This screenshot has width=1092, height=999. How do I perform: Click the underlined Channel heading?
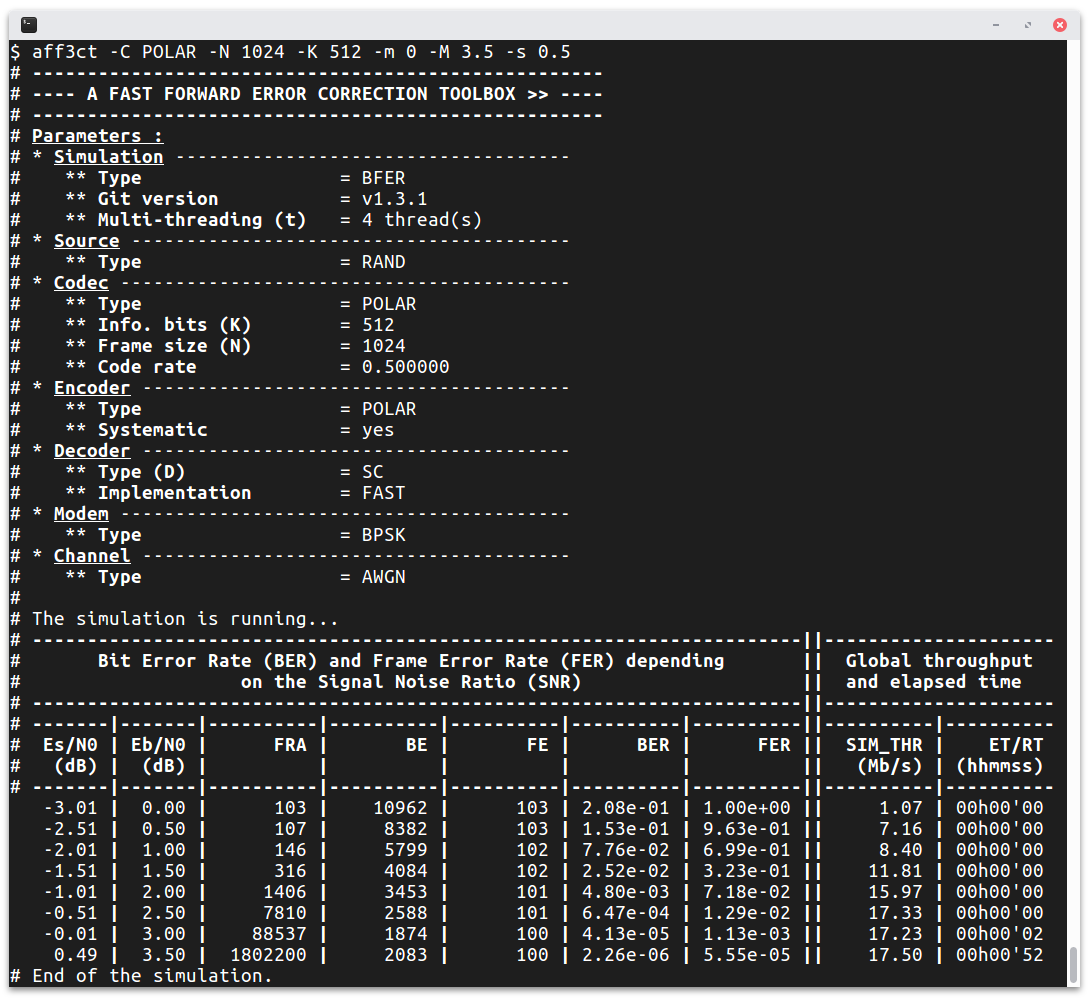[x=92, y=556]
